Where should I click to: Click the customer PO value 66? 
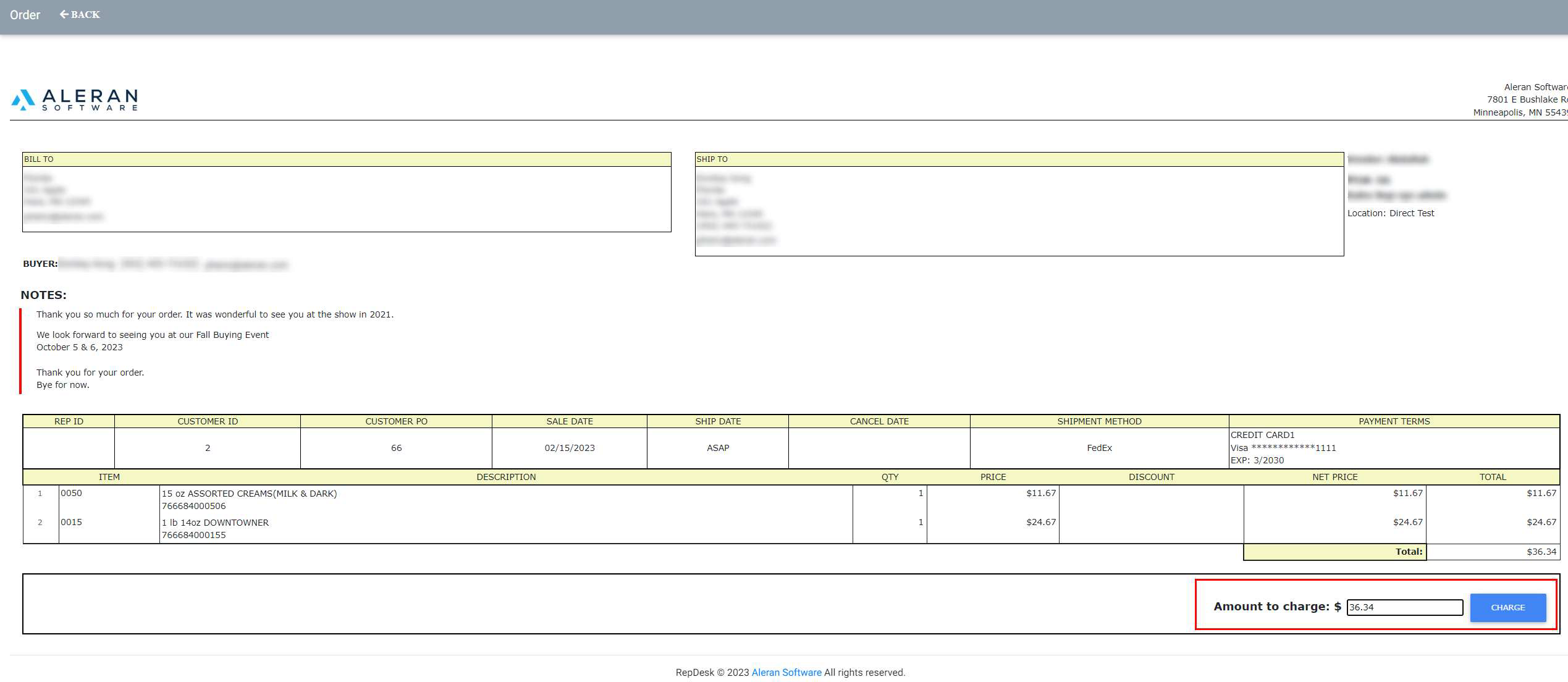(396, 448)
